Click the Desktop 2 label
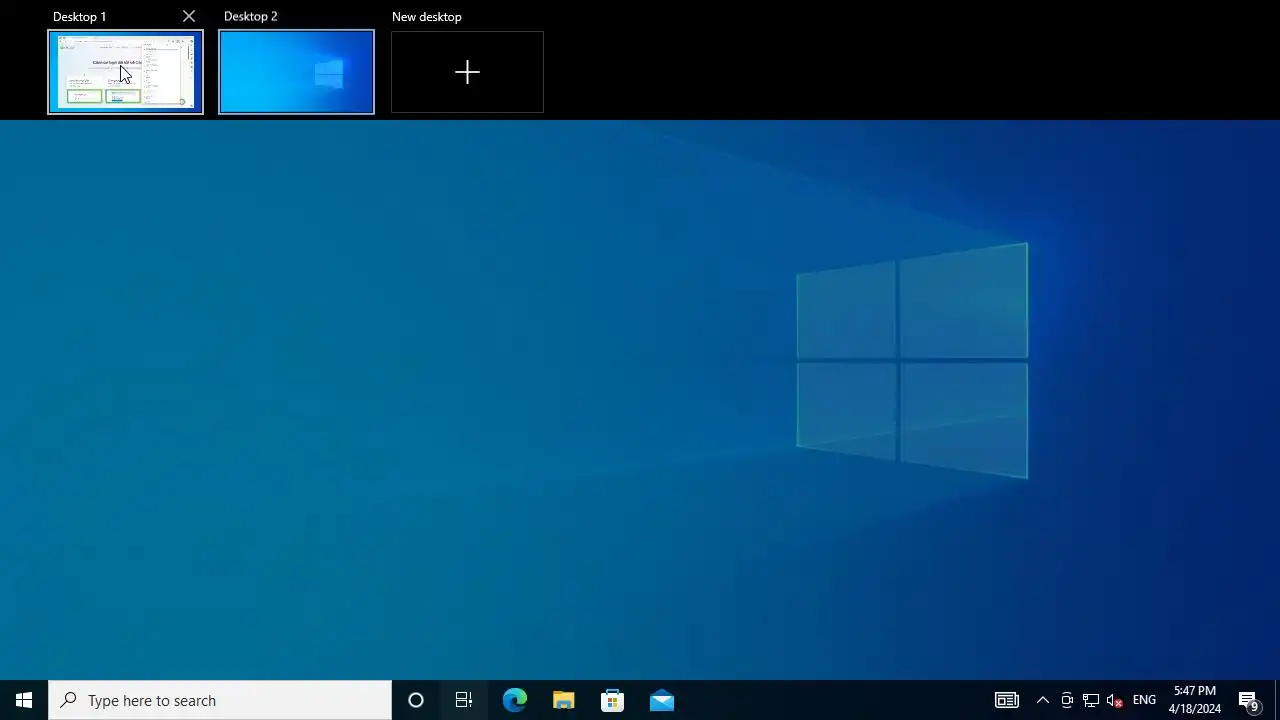 250,16
